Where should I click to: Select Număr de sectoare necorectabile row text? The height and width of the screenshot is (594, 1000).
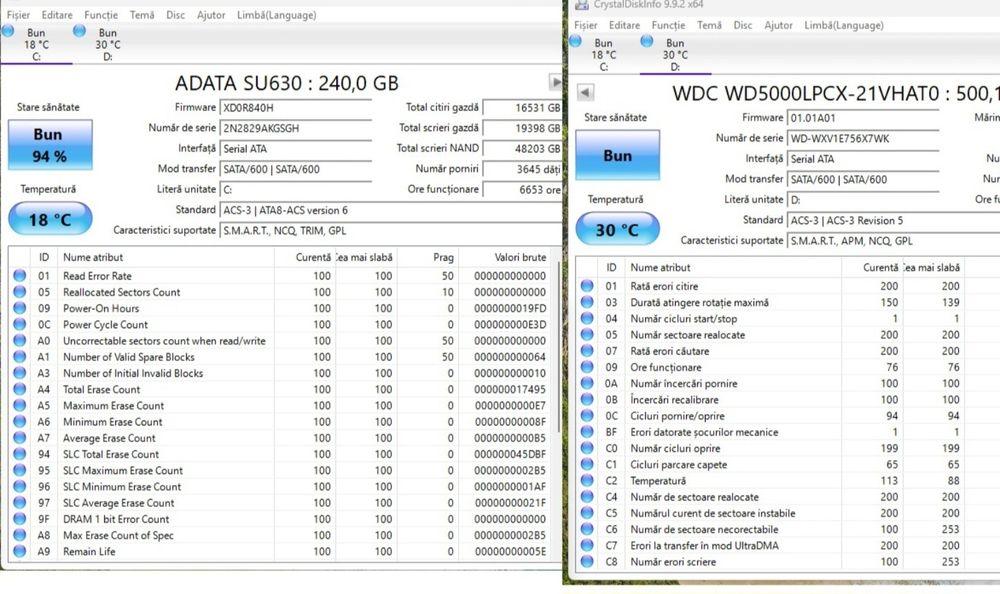point(704,530)
